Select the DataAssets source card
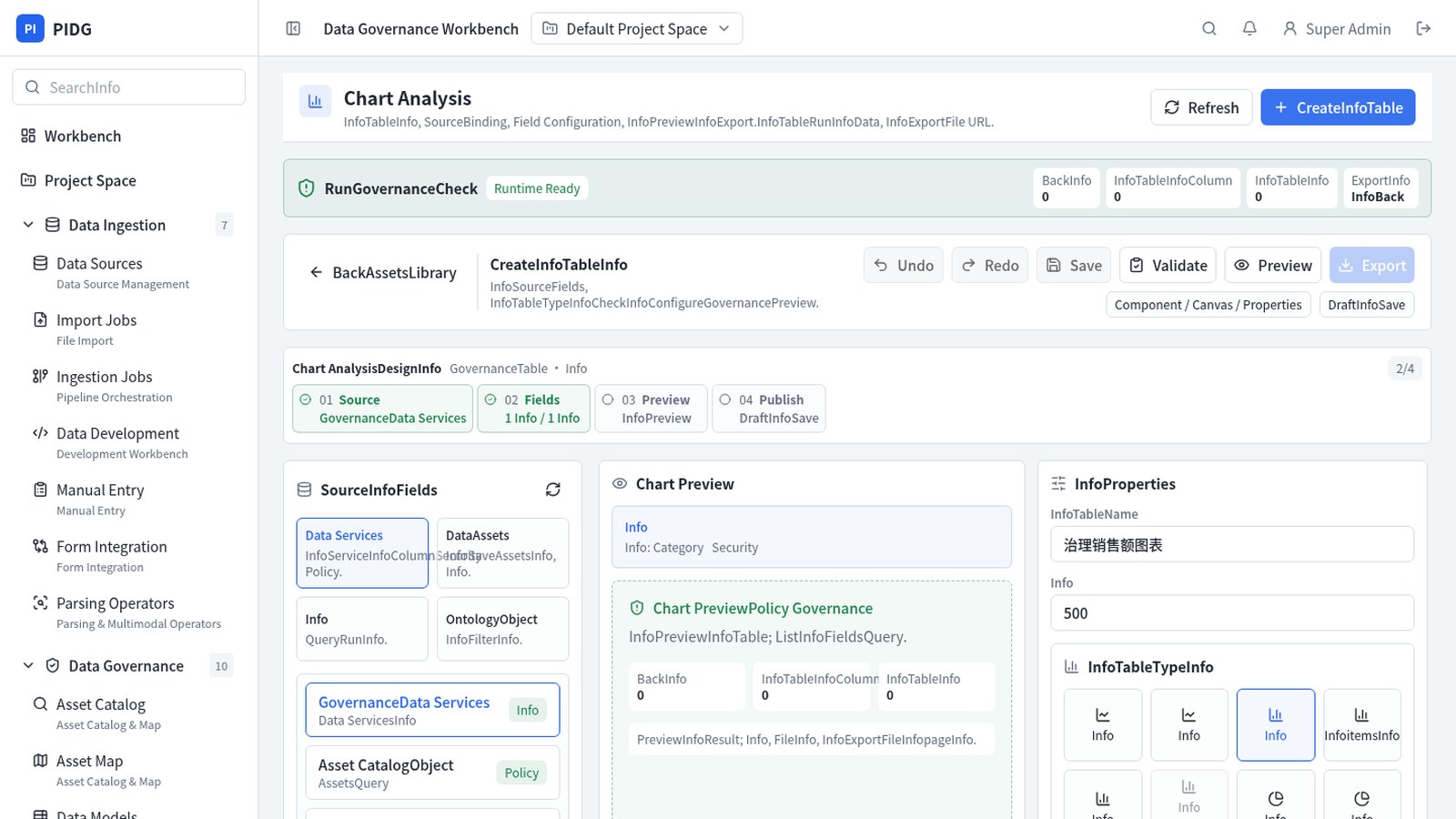The height and width of the screenshot is (819, 1456). (x=502, y=553)
